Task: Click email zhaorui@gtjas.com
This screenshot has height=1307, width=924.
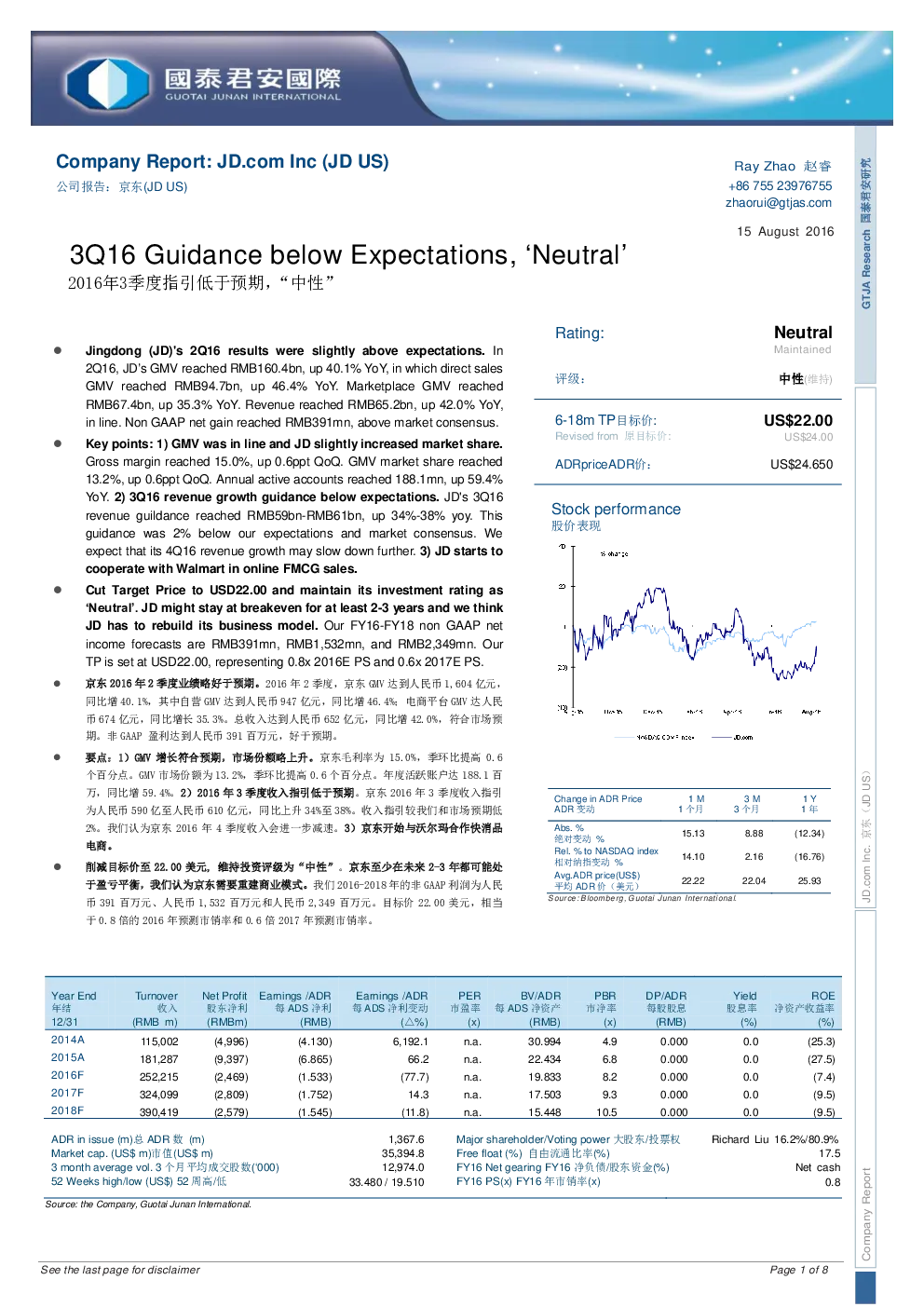Action: pos(779,202)
